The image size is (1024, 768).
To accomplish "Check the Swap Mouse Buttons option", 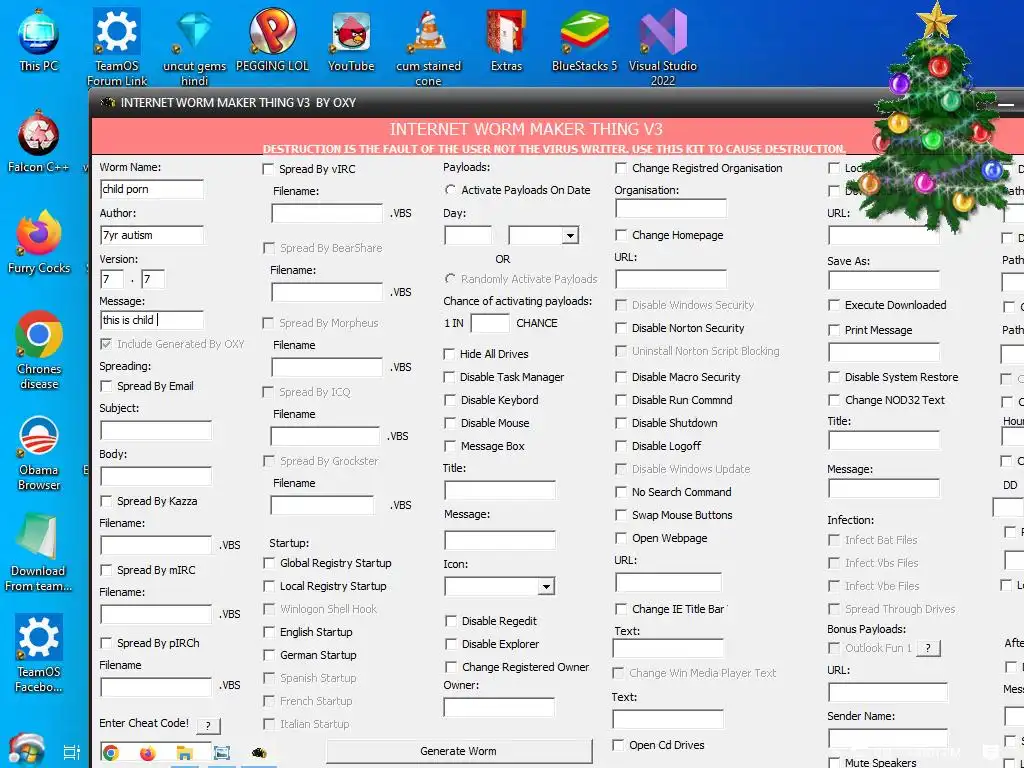I will (x=621, y=515).
